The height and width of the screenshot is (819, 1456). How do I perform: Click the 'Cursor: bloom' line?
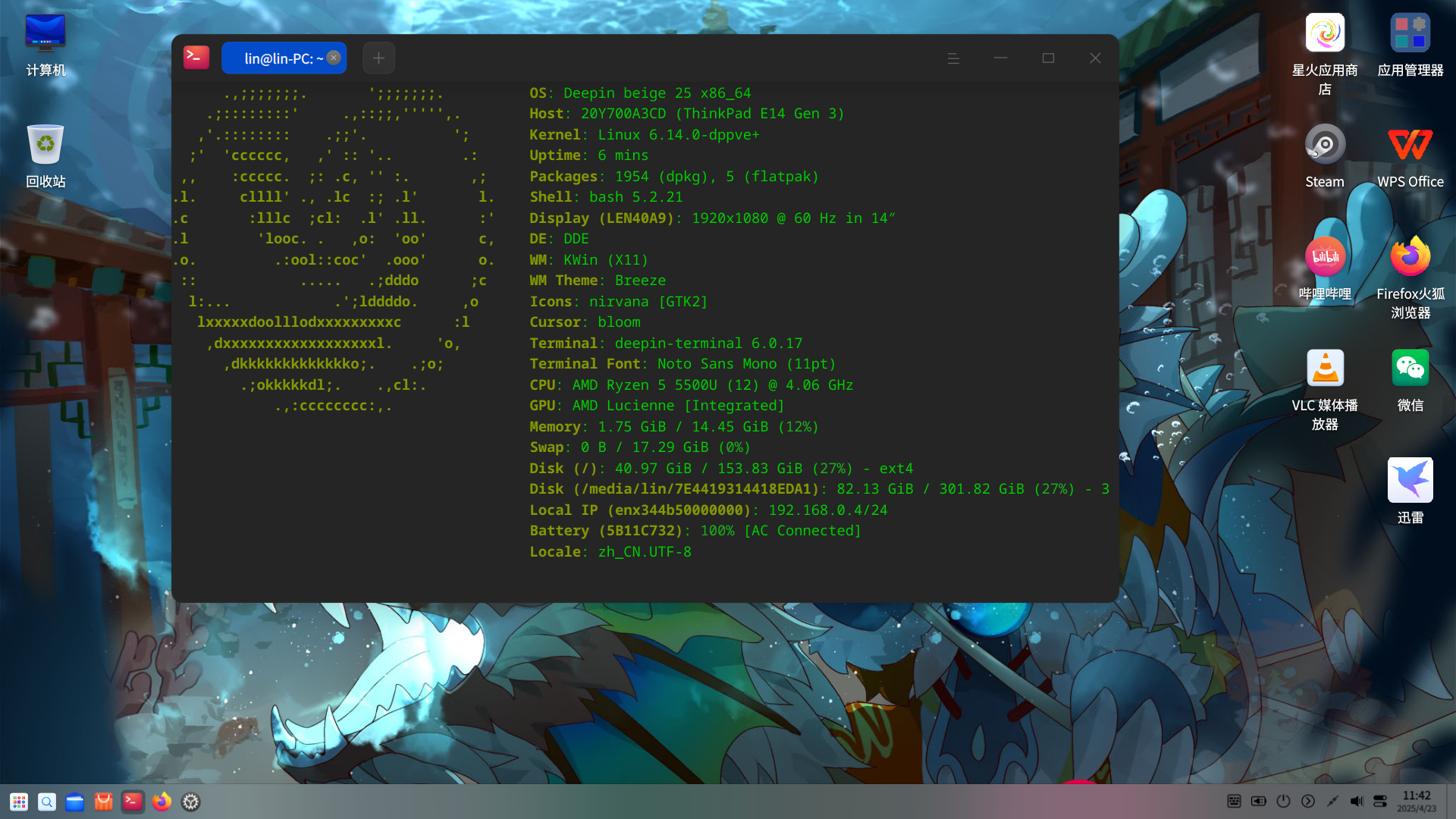pos(585,322)
